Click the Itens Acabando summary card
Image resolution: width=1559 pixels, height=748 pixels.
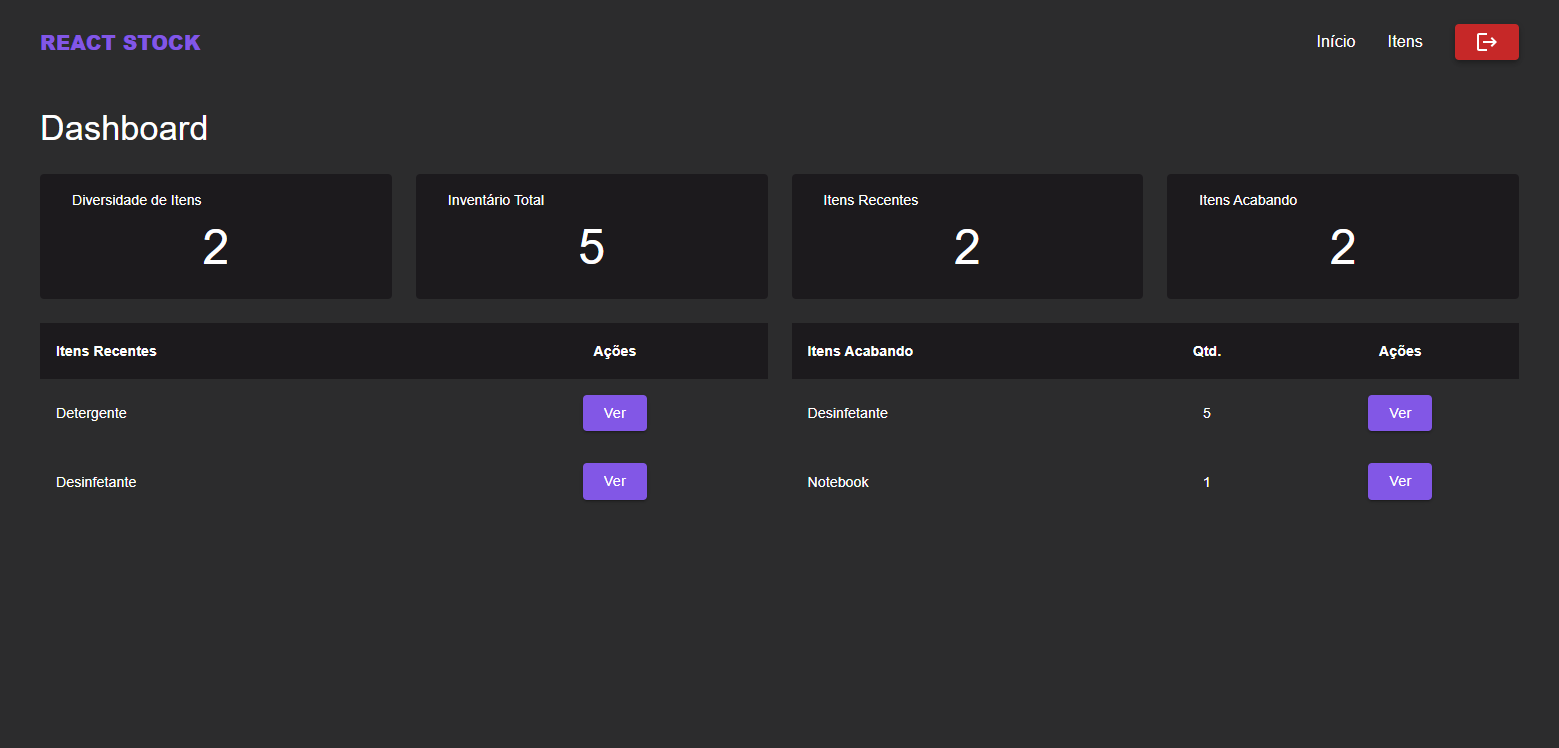[1342, 236]
